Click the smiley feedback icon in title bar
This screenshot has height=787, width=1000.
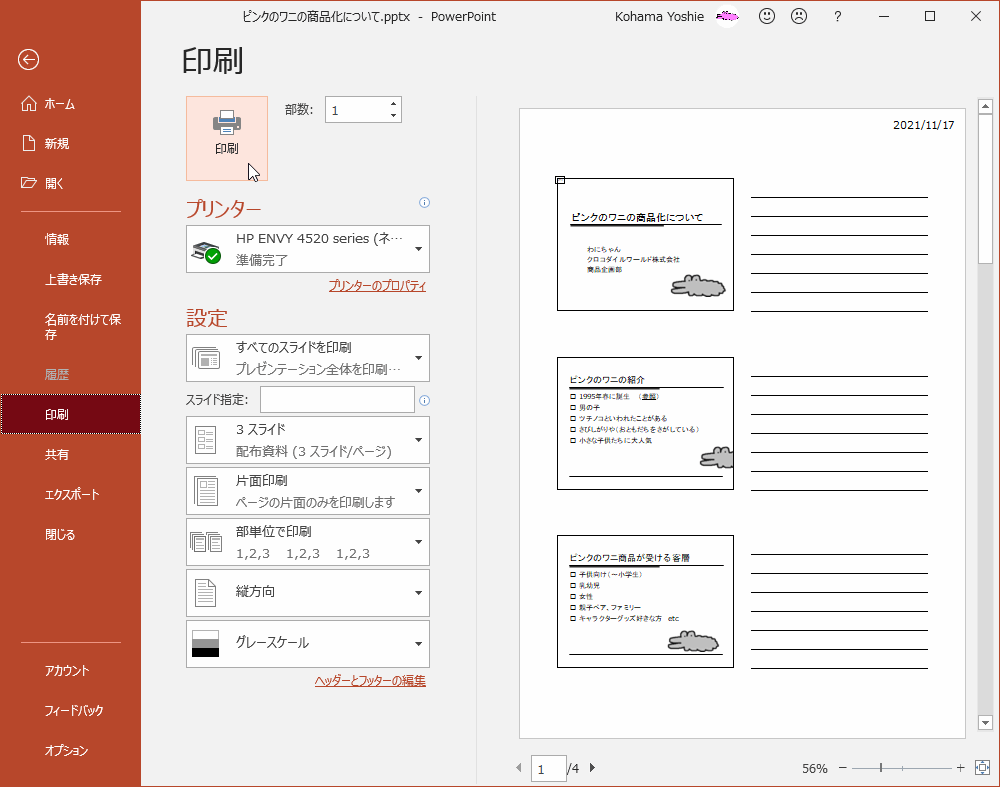pyautogui.click(x=766, y=16)
